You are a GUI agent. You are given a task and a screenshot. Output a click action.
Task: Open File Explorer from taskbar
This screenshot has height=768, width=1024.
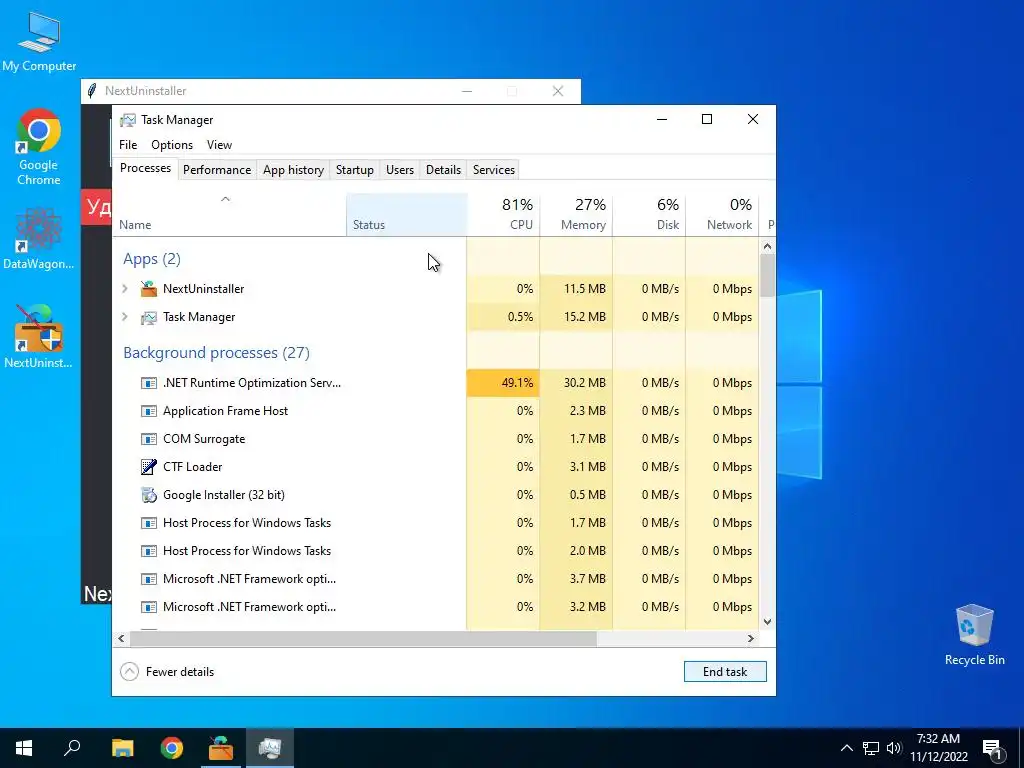pyautogui.click(x=122, y=748)
